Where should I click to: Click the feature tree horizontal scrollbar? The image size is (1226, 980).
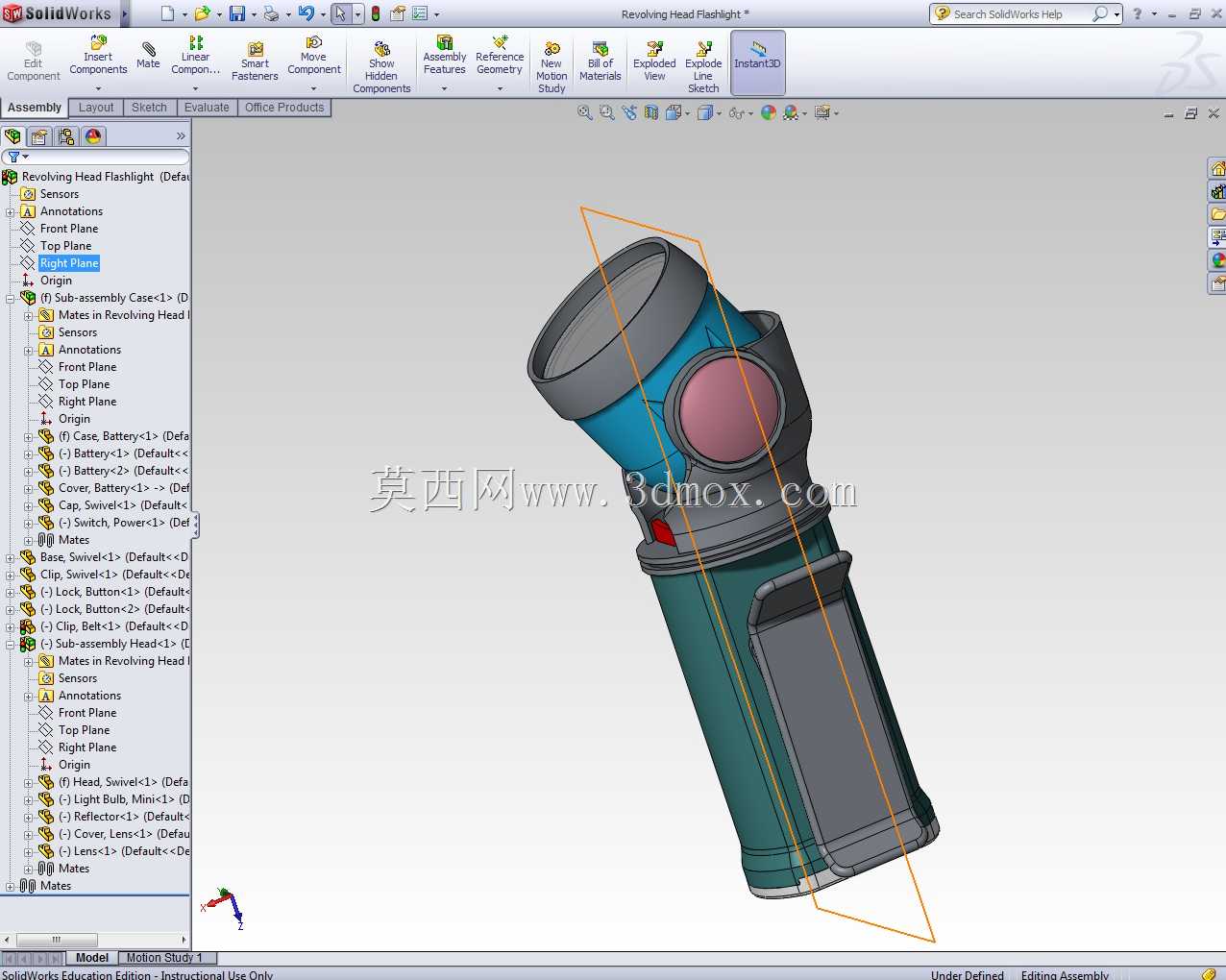pos(58,940)
